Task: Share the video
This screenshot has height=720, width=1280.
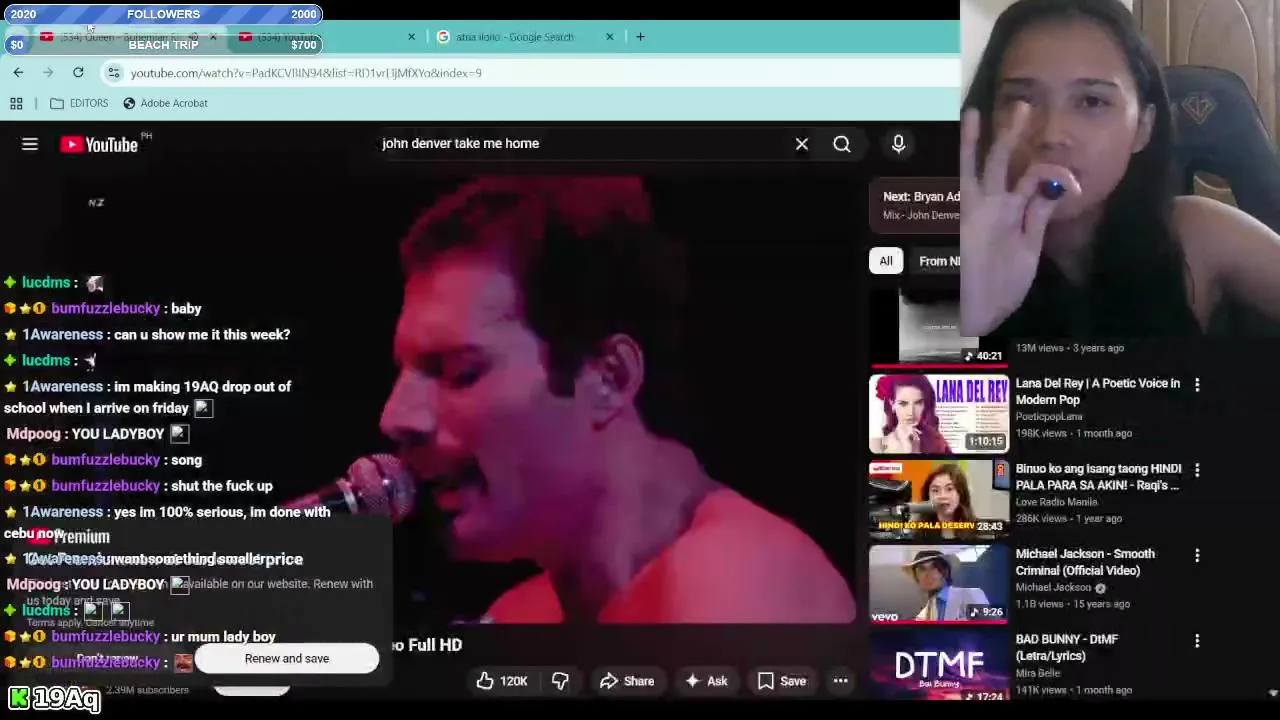Action: pyautogui.click(x=626, y=681)
